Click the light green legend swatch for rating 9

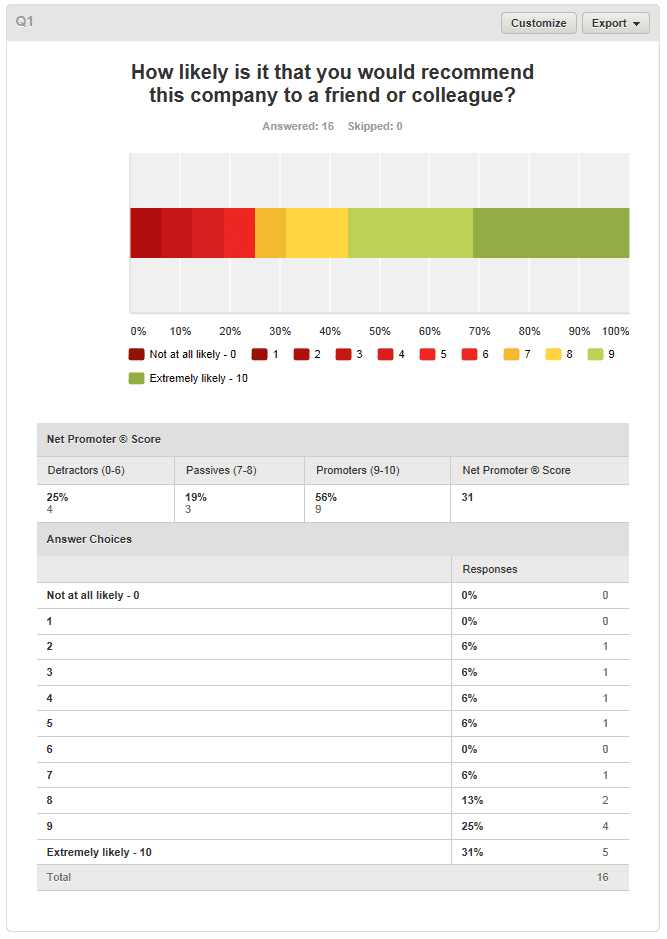[x=596, y=354]
